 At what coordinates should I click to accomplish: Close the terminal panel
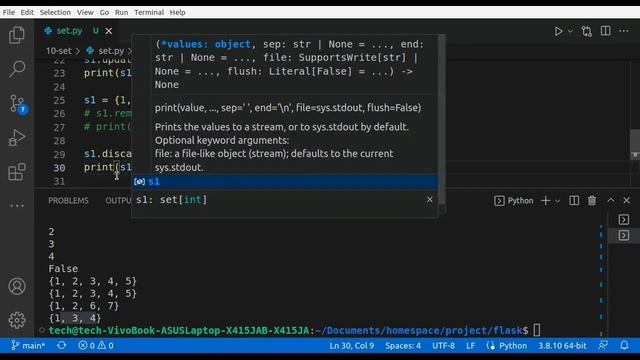click(627, 200)
